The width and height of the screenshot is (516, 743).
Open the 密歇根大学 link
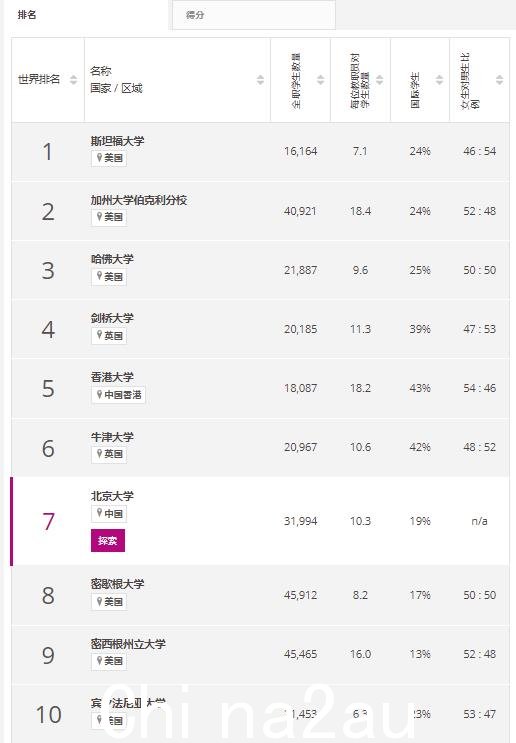point(118,584)
